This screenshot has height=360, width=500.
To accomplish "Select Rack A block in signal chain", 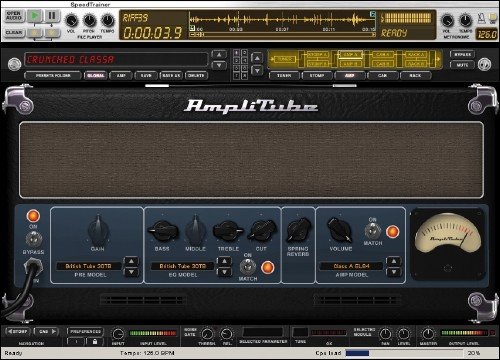I will (416, 54).
